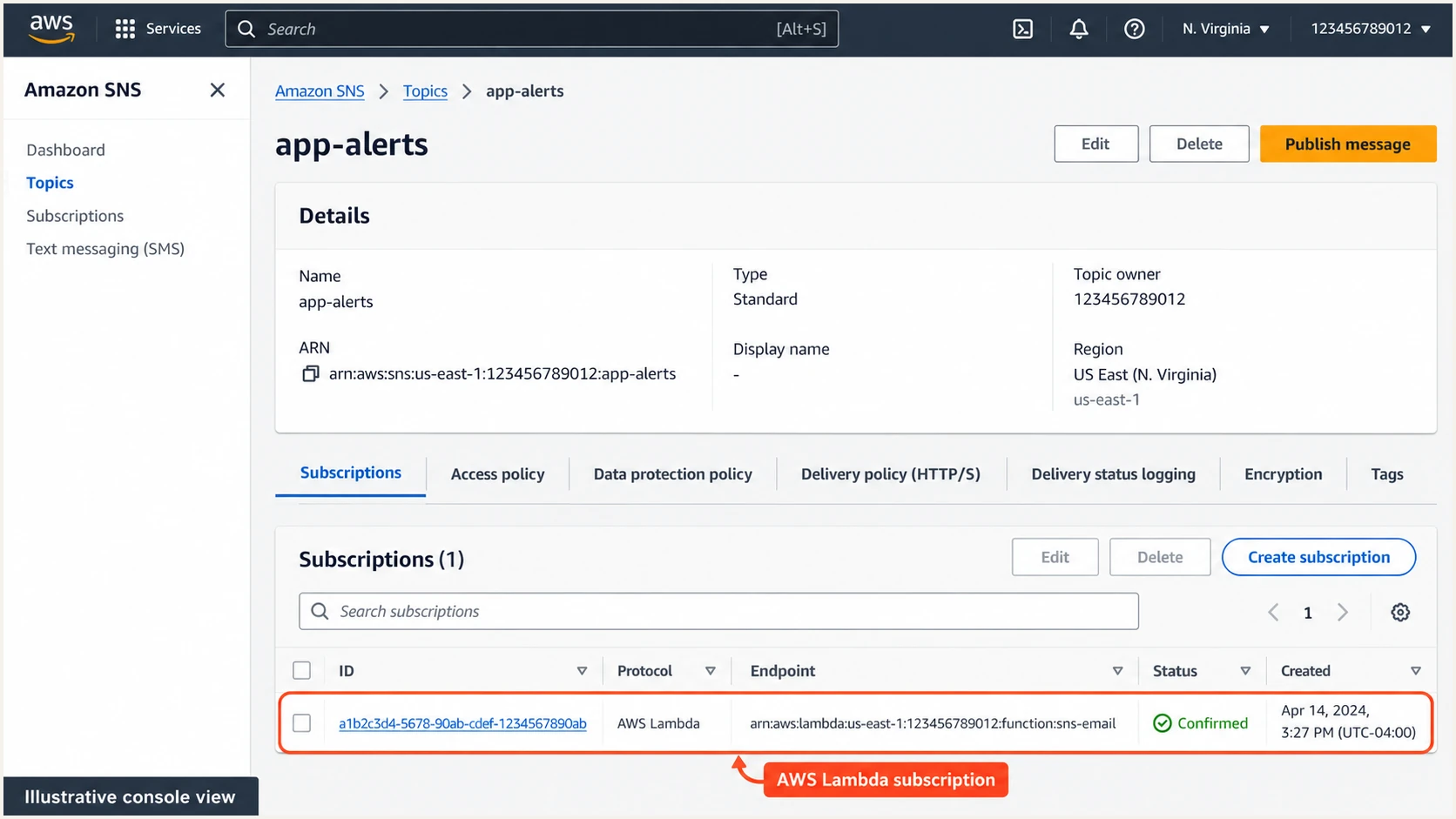
Task: Expand the N. Virginia region dropdown
Action: tap(1226, 29)
